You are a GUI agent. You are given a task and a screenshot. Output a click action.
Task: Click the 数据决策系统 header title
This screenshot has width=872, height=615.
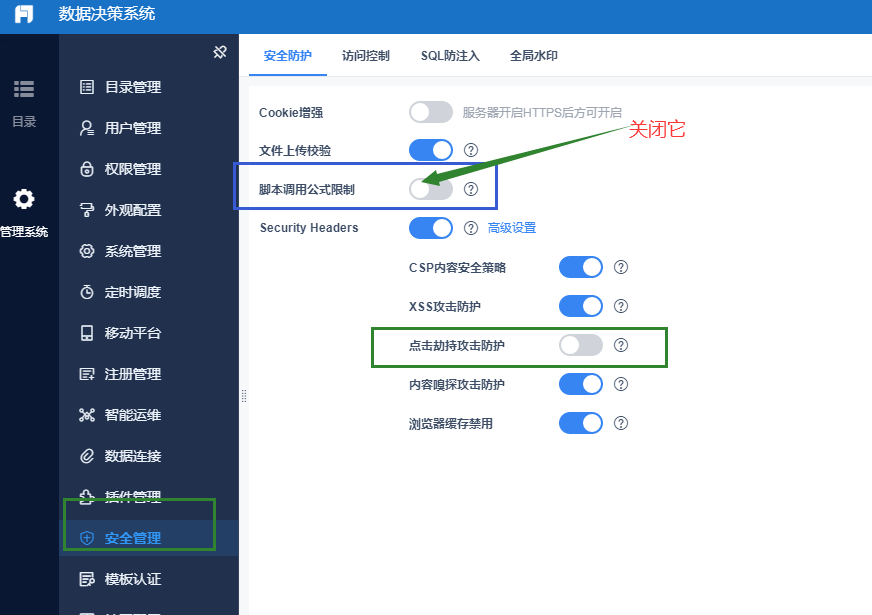(107, 14)
